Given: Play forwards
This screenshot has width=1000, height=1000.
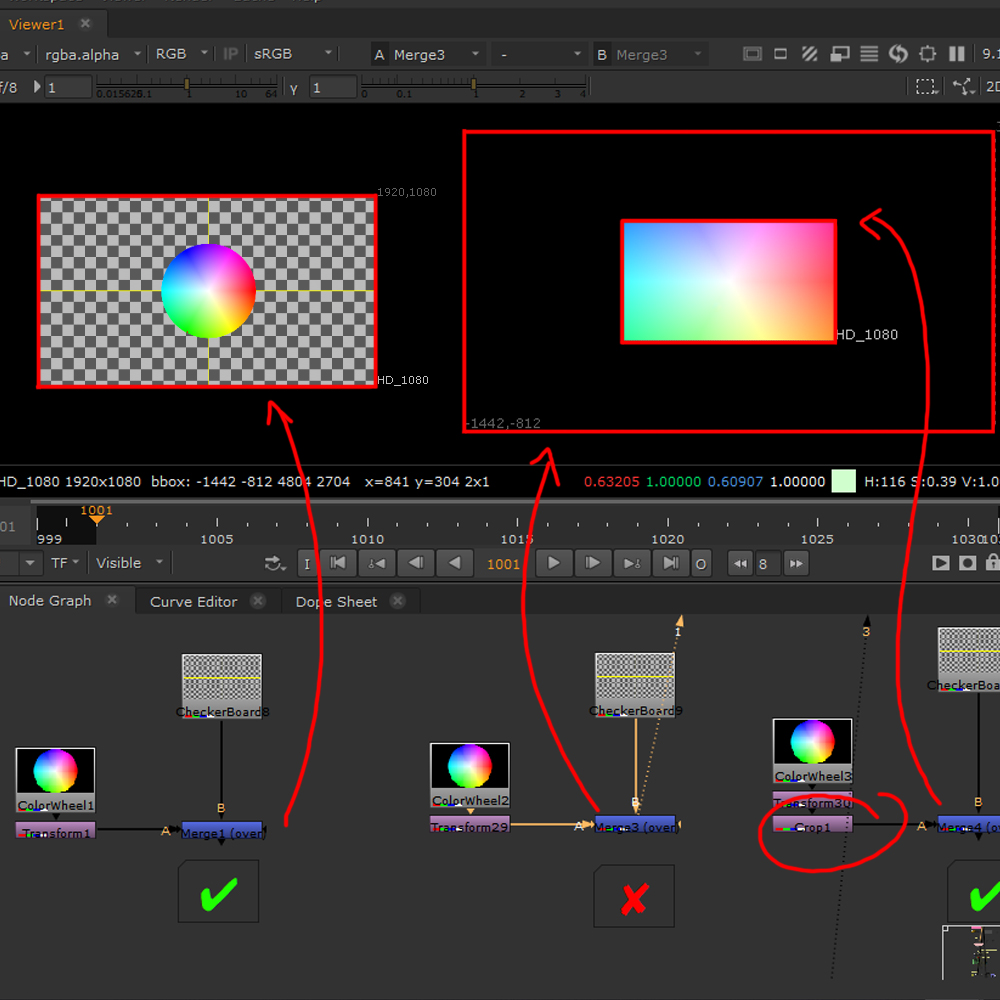Looking at the screenshot, I should [554, 563].
